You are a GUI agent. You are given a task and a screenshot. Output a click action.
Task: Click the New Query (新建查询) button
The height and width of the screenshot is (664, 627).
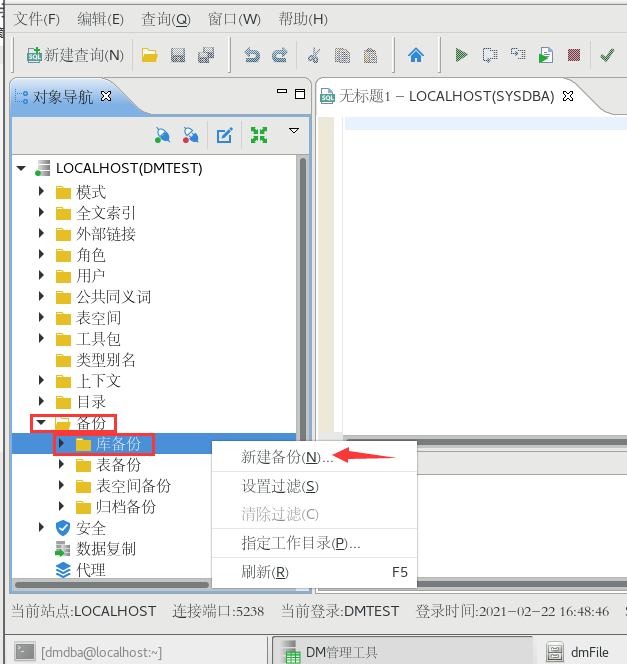coord(75,55)
